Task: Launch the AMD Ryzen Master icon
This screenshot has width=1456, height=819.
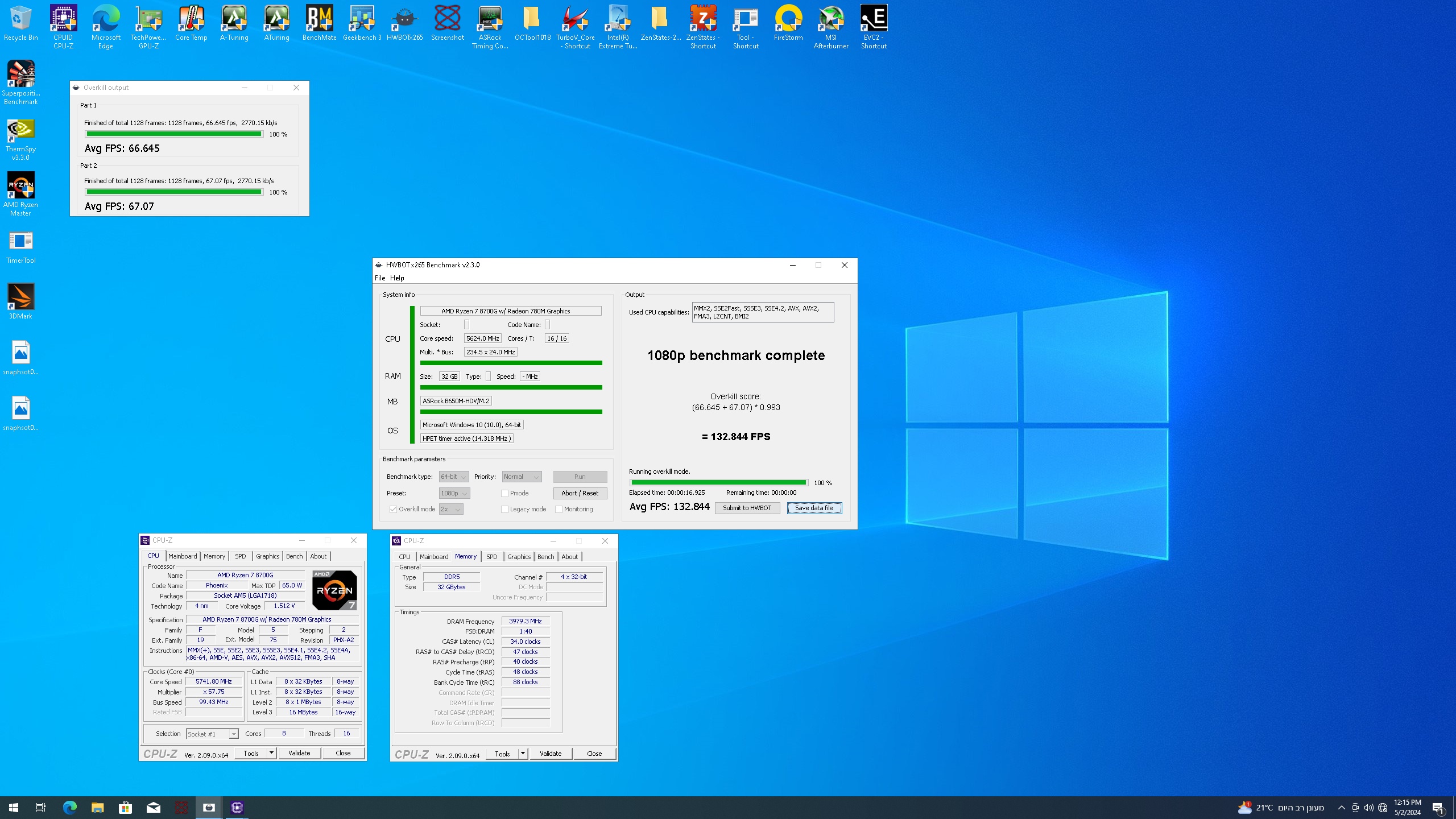Action: point(20,194)
